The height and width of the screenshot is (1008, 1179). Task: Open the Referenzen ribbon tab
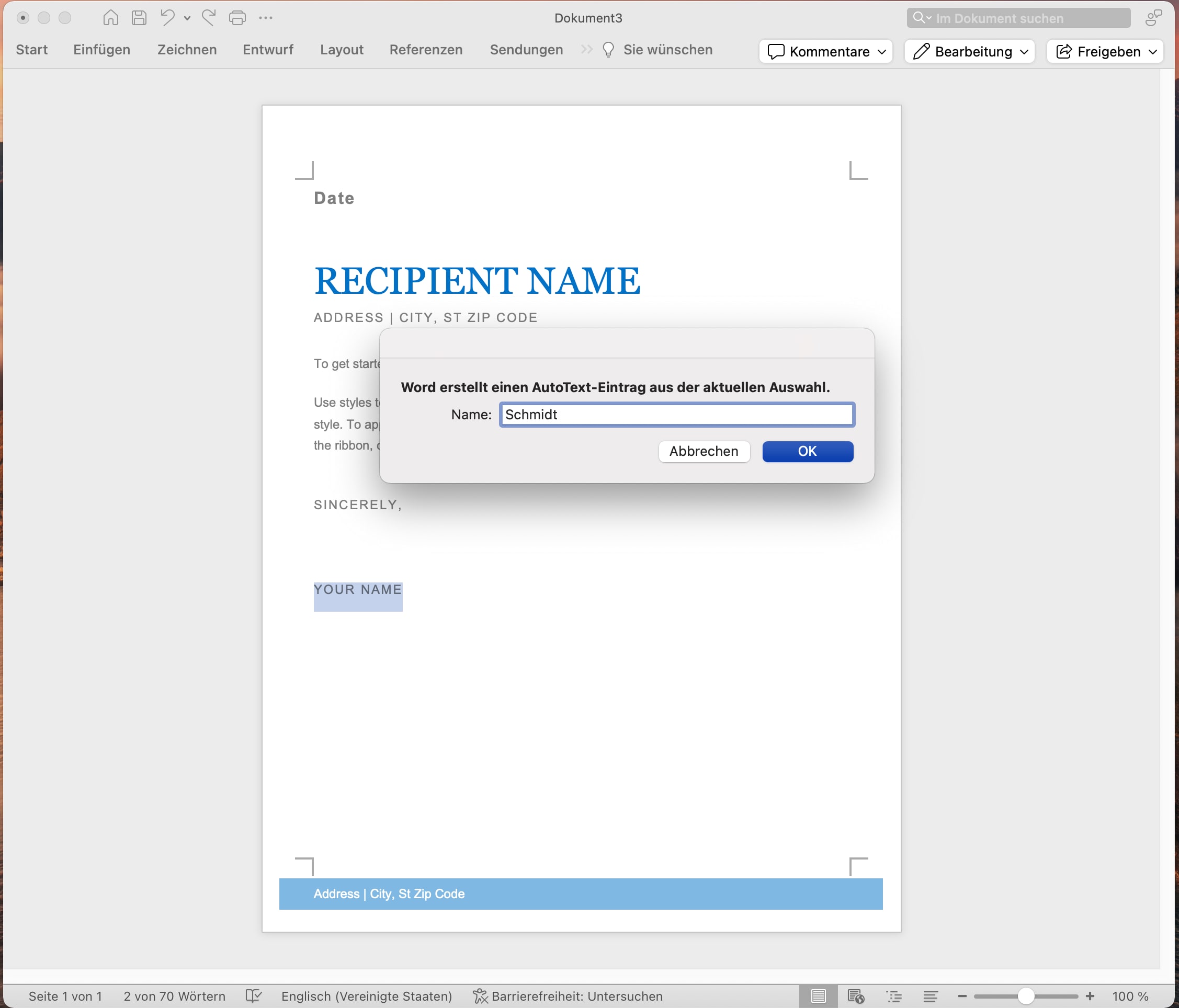tap(426, 50)
